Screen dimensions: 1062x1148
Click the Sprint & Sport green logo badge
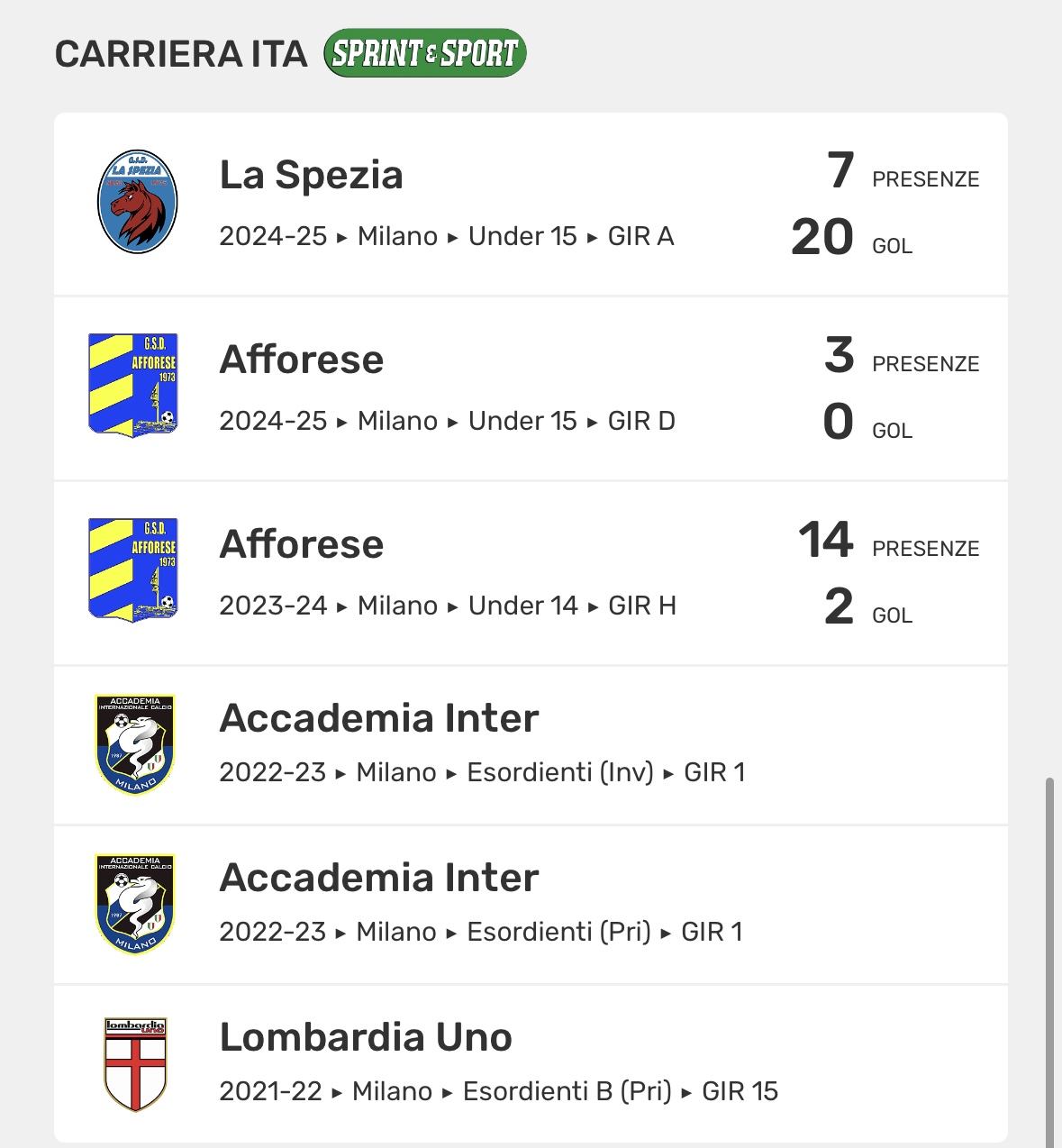tap(424, 53)
